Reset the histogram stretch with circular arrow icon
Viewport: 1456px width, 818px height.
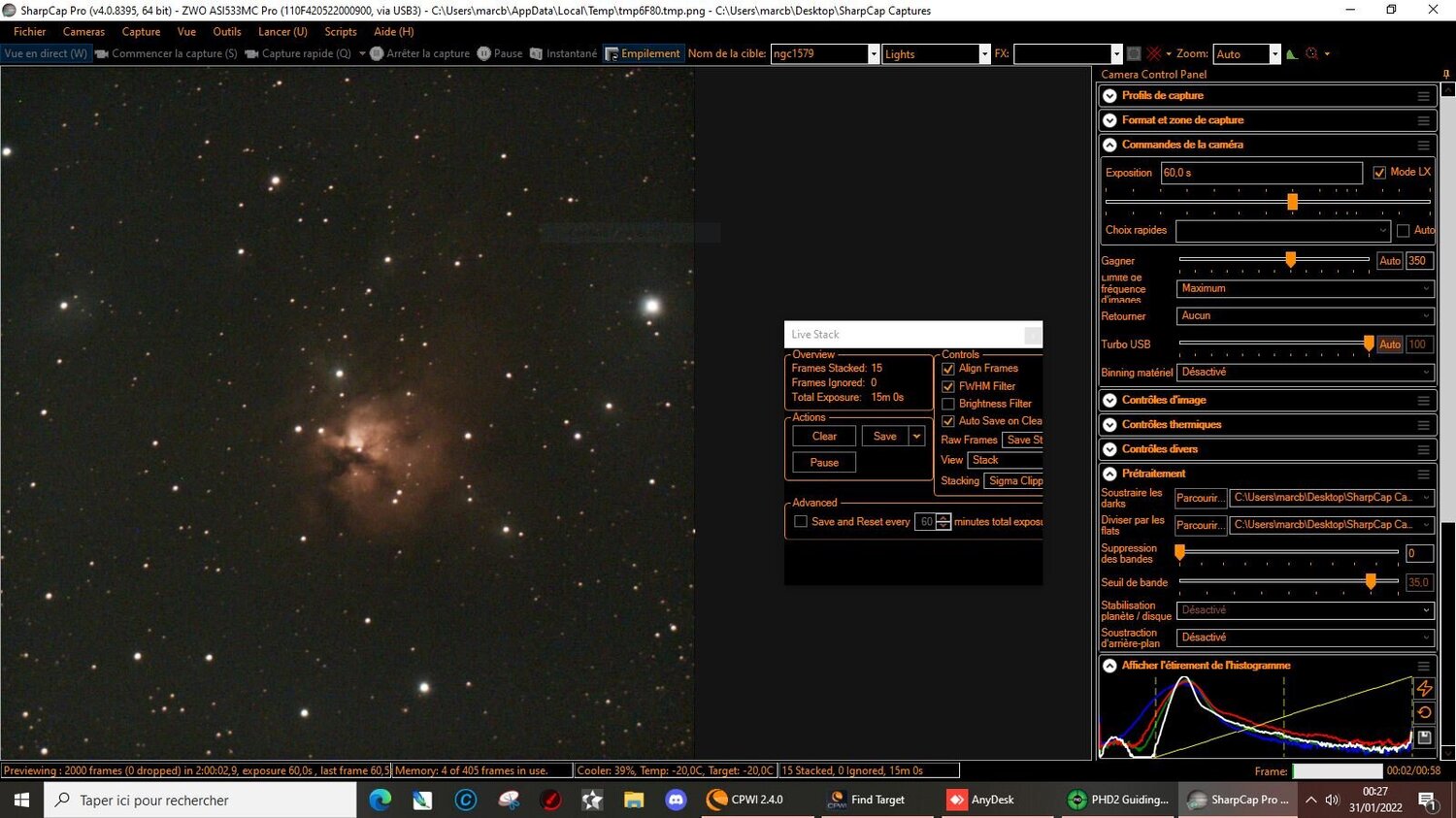(x=1424, y=711)
